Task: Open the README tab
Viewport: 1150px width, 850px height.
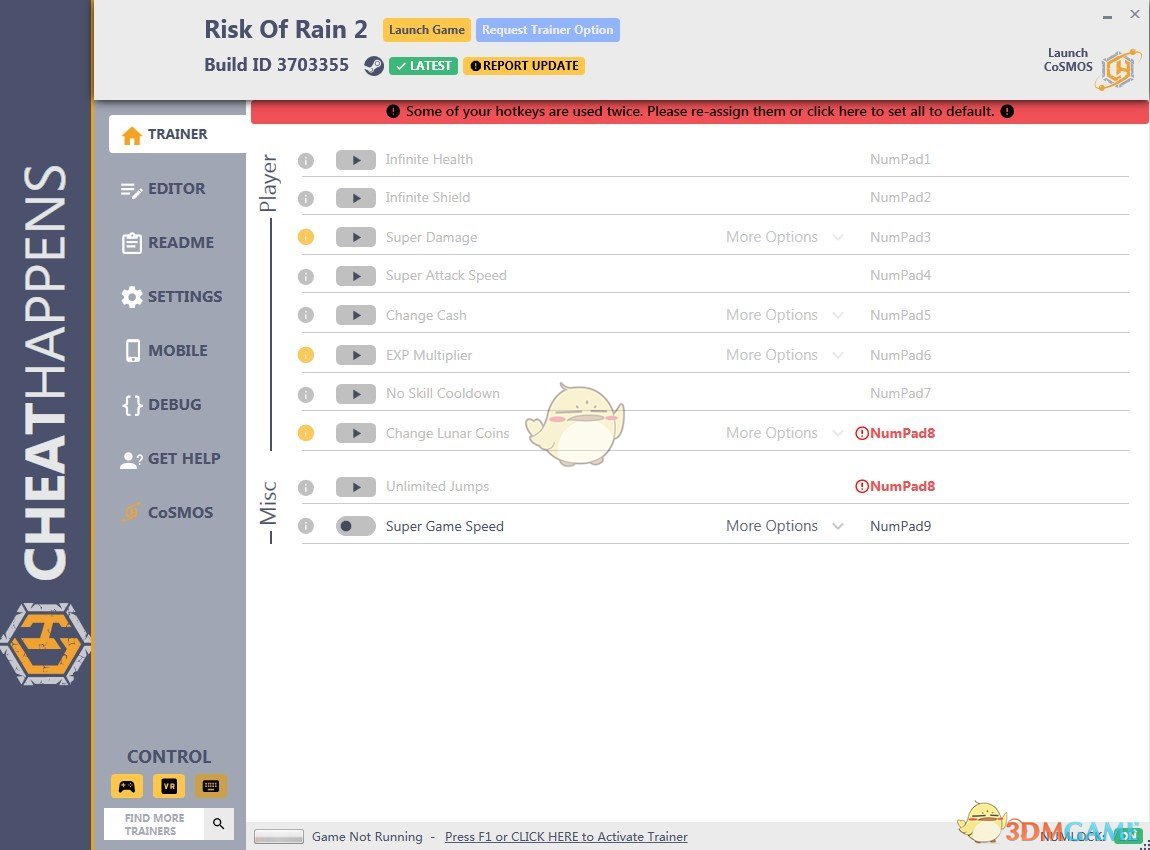Action: 167,243
